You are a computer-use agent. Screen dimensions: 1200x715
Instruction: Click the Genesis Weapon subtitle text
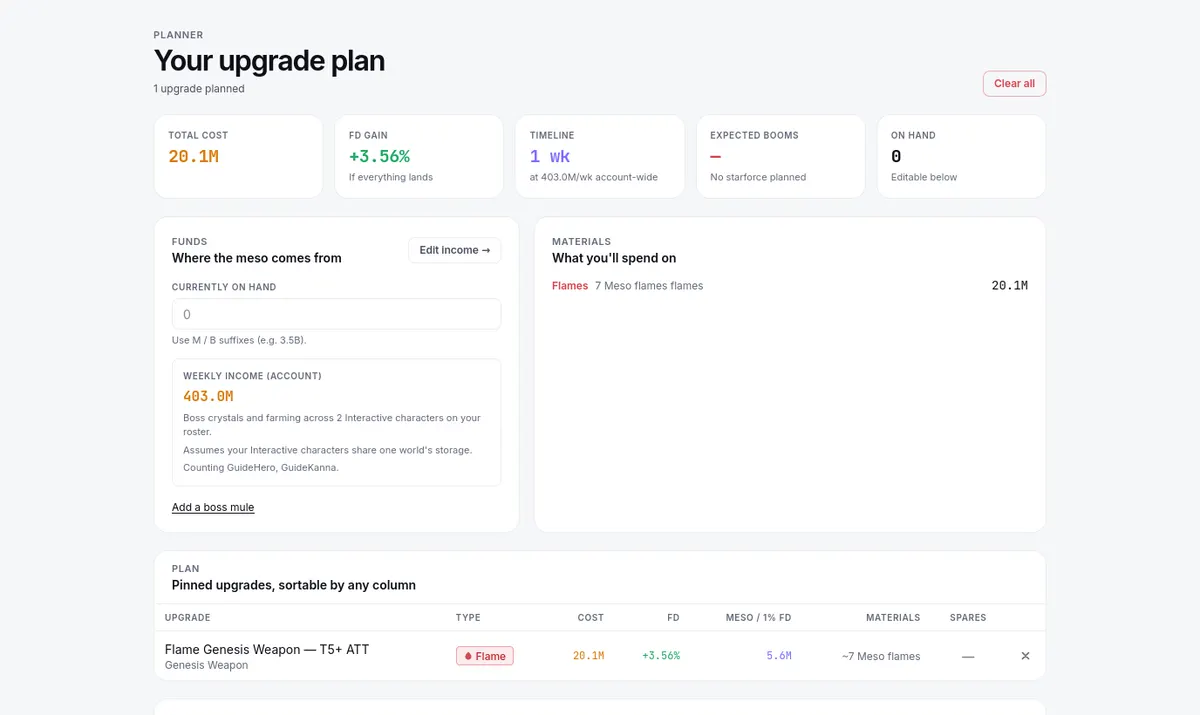[x=206, y=665]
